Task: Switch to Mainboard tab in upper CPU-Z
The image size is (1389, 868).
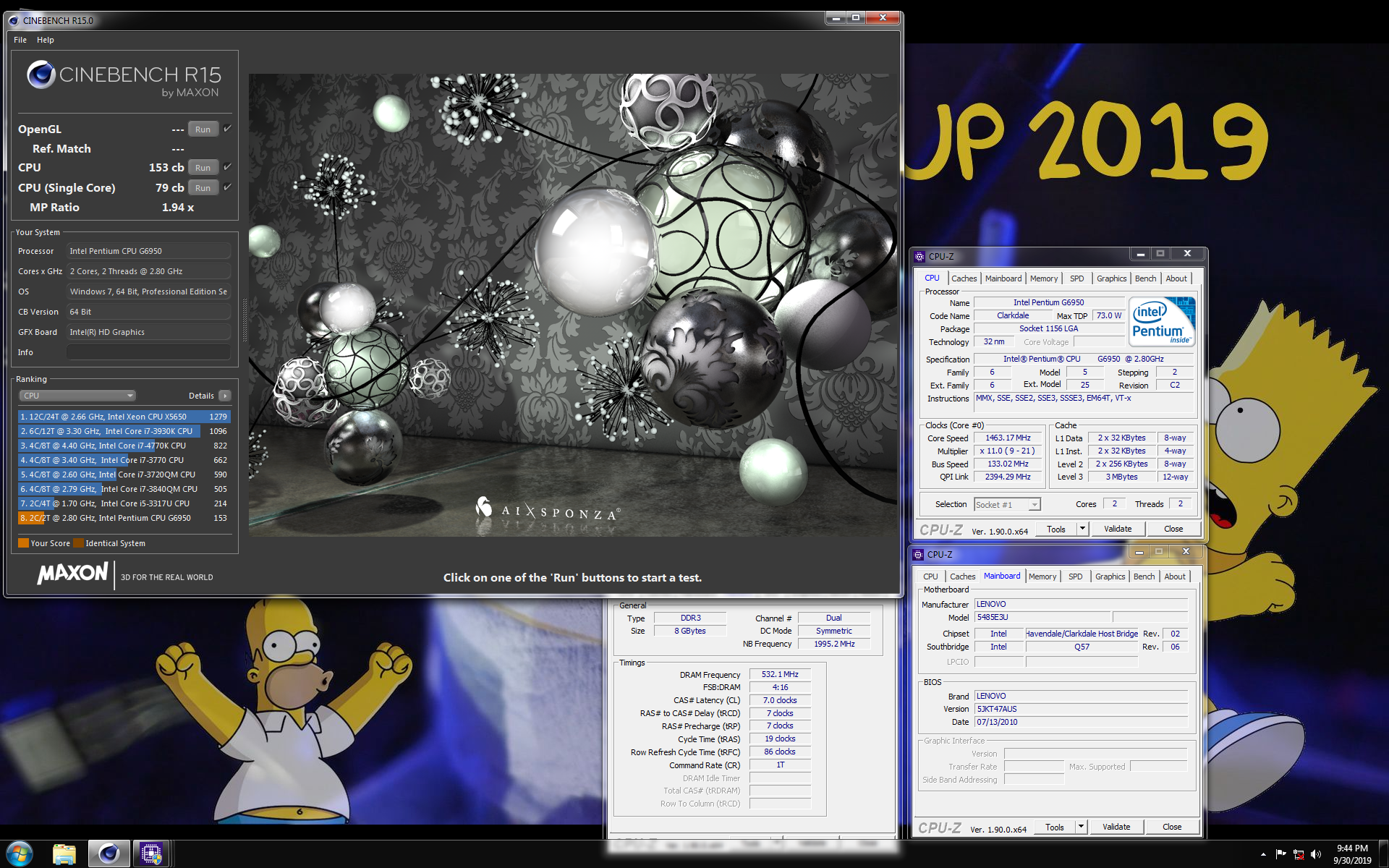Action: point(1003,278)
